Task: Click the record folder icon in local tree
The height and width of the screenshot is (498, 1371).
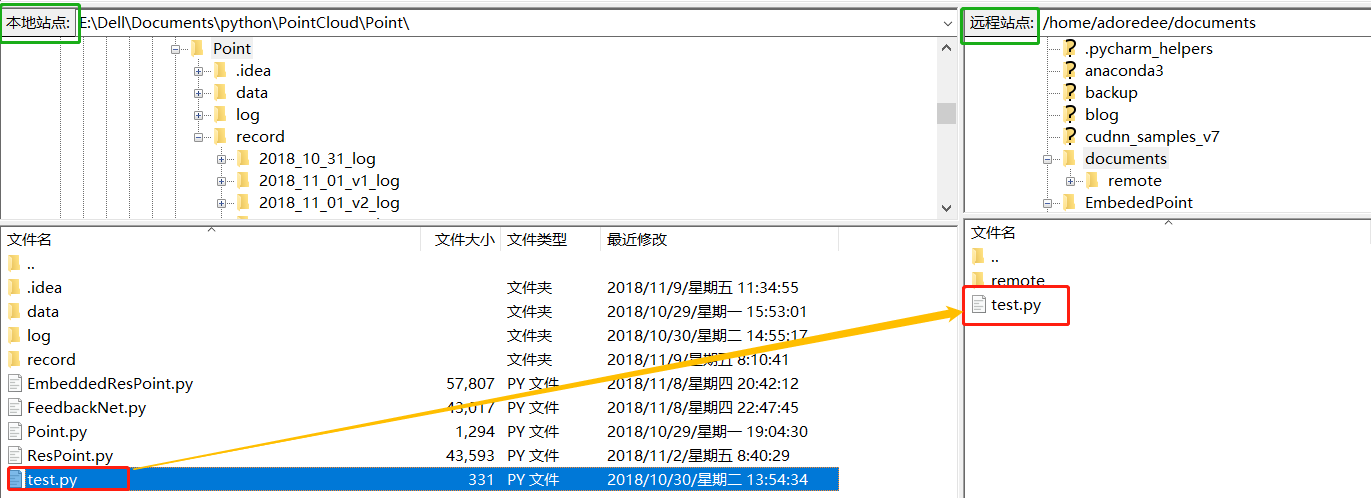Action: tap(220, 136)
